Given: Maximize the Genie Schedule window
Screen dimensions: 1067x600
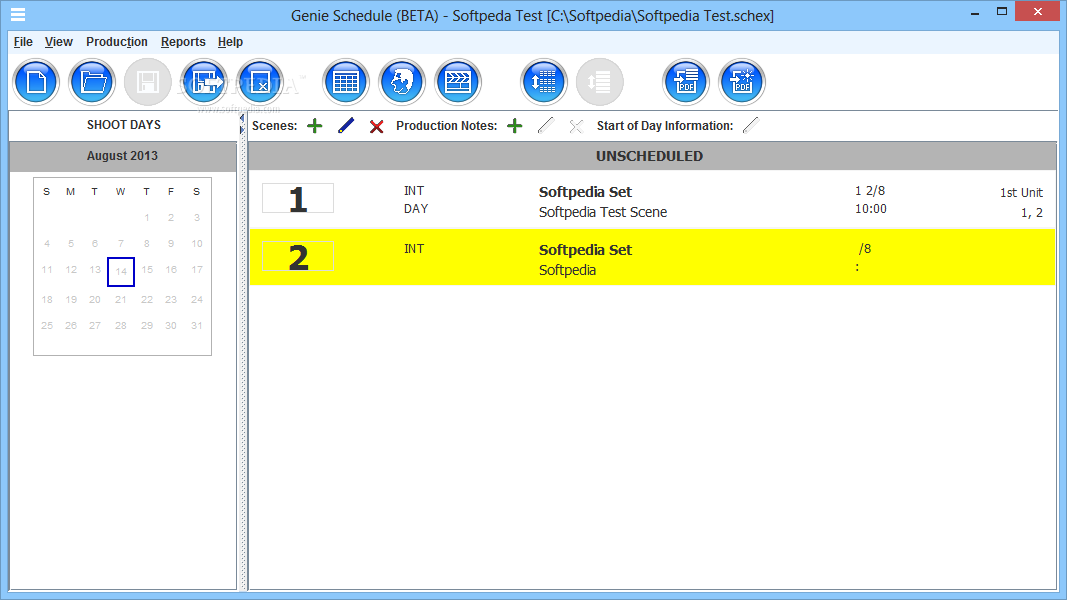Looking at the screenshot, I should (x=1002, y=12).
